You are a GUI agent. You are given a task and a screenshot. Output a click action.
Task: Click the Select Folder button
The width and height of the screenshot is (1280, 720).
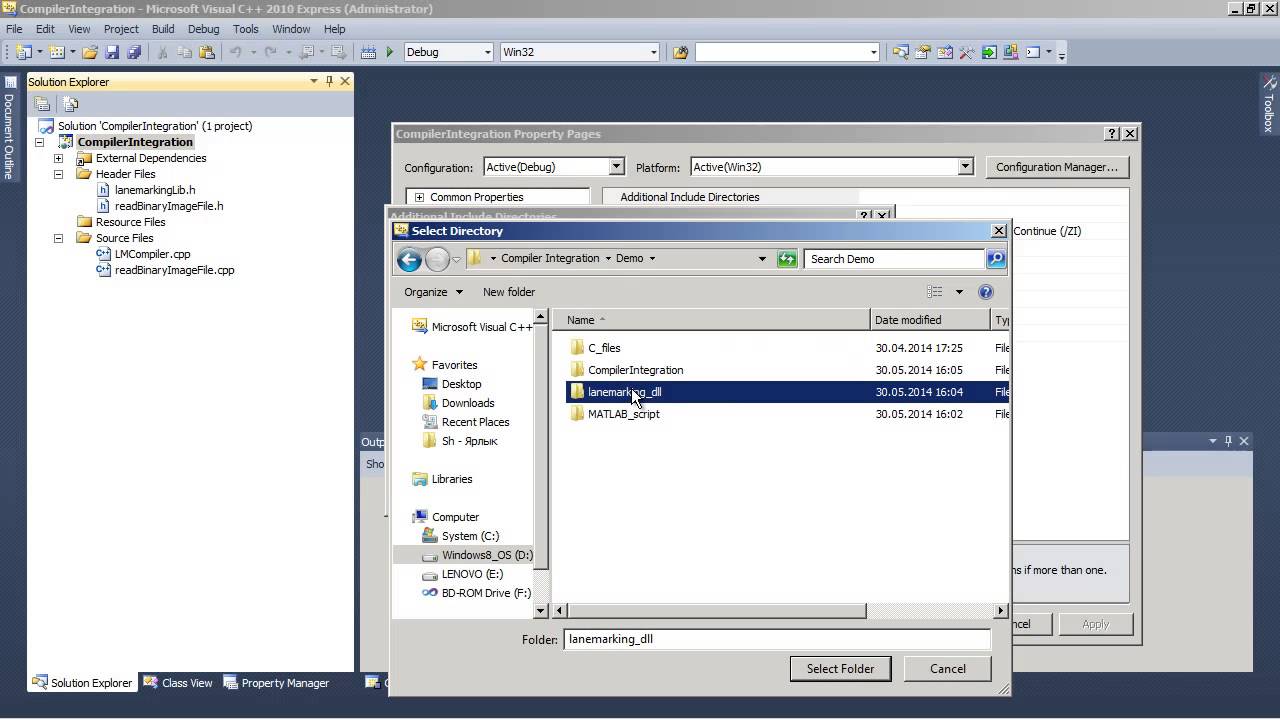[x=840, y=669]
